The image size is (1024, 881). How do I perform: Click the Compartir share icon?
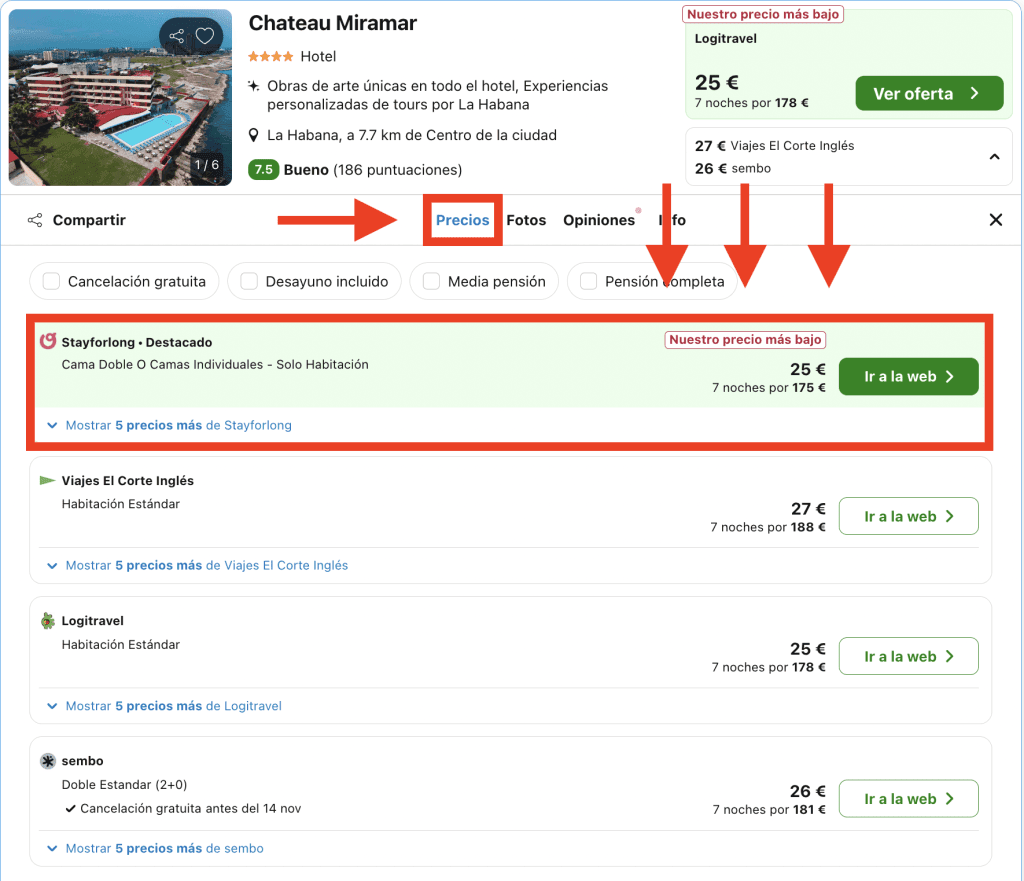coord(35,220)
